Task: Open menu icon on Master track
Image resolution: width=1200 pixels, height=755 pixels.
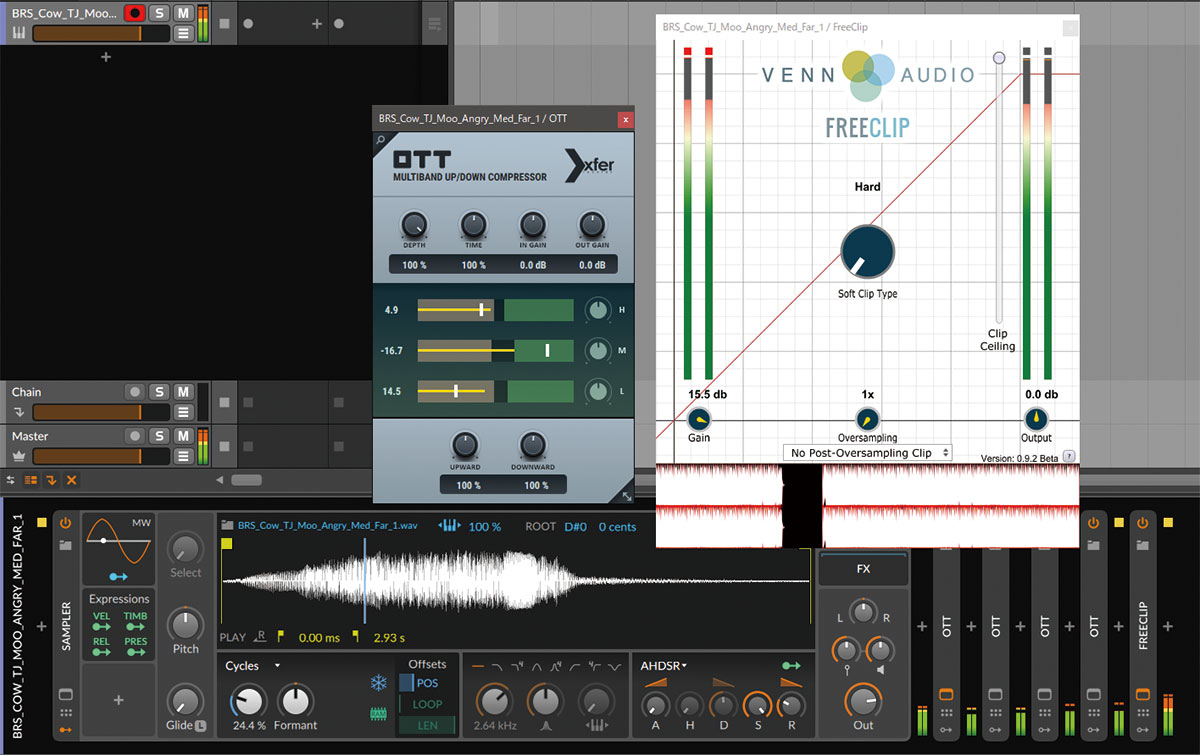Action: tap(183, 456)
